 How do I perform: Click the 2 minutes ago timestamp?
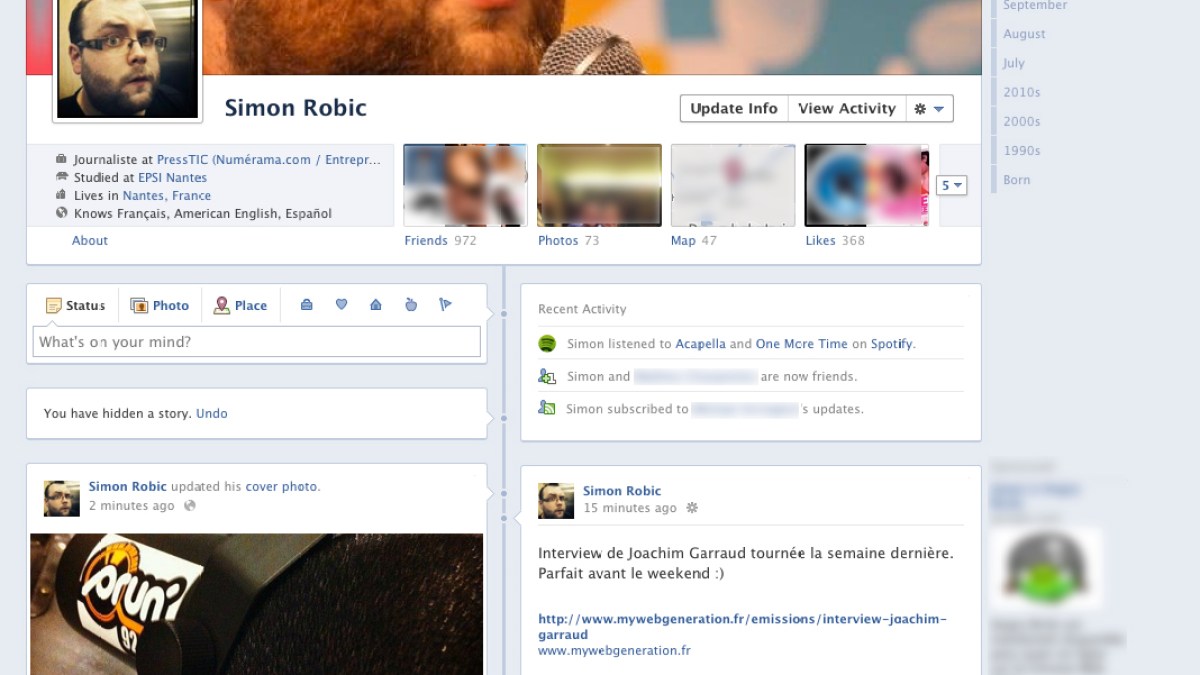coord(131,506)
